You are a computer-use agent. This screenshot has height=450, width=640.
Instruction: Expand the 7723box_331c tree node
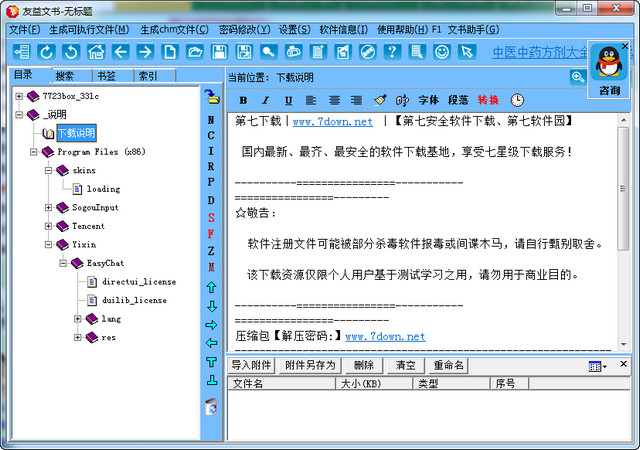point(19,96)
